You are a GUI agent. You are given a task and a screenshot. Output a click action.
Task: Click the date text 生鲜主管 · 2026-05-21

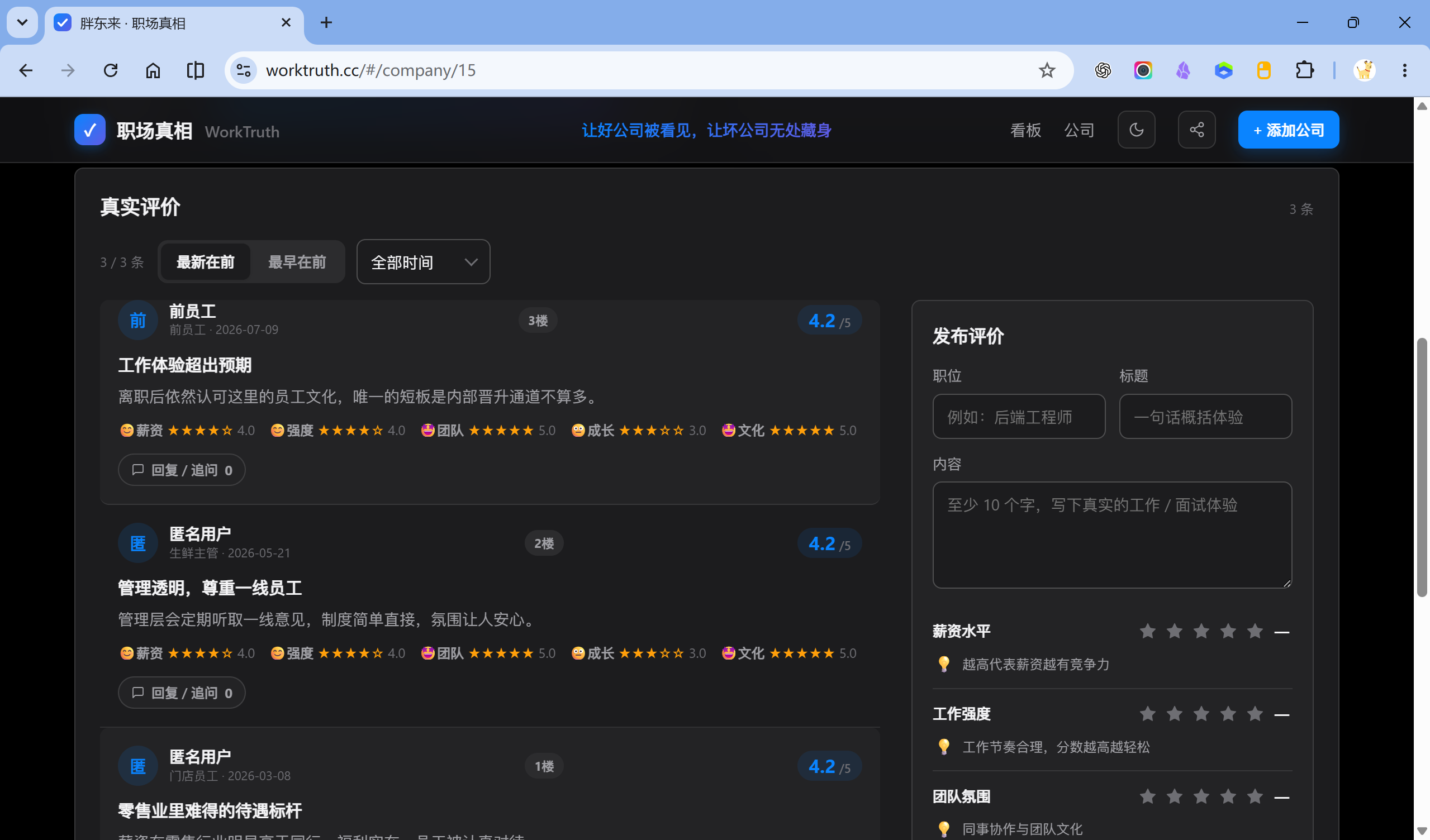pyautogui.click(x=230, y=553)
